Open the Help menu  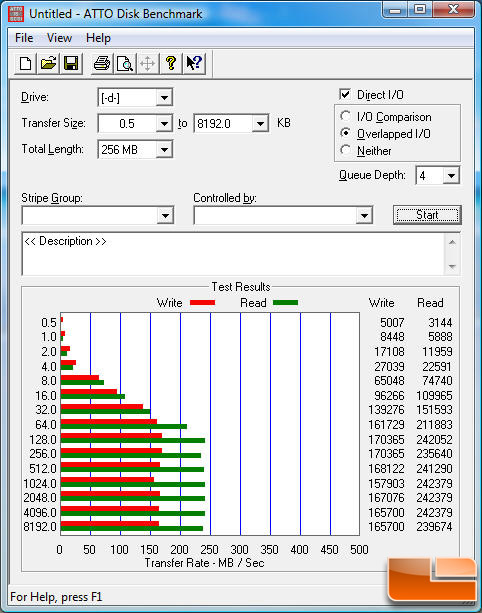(98, 38)
